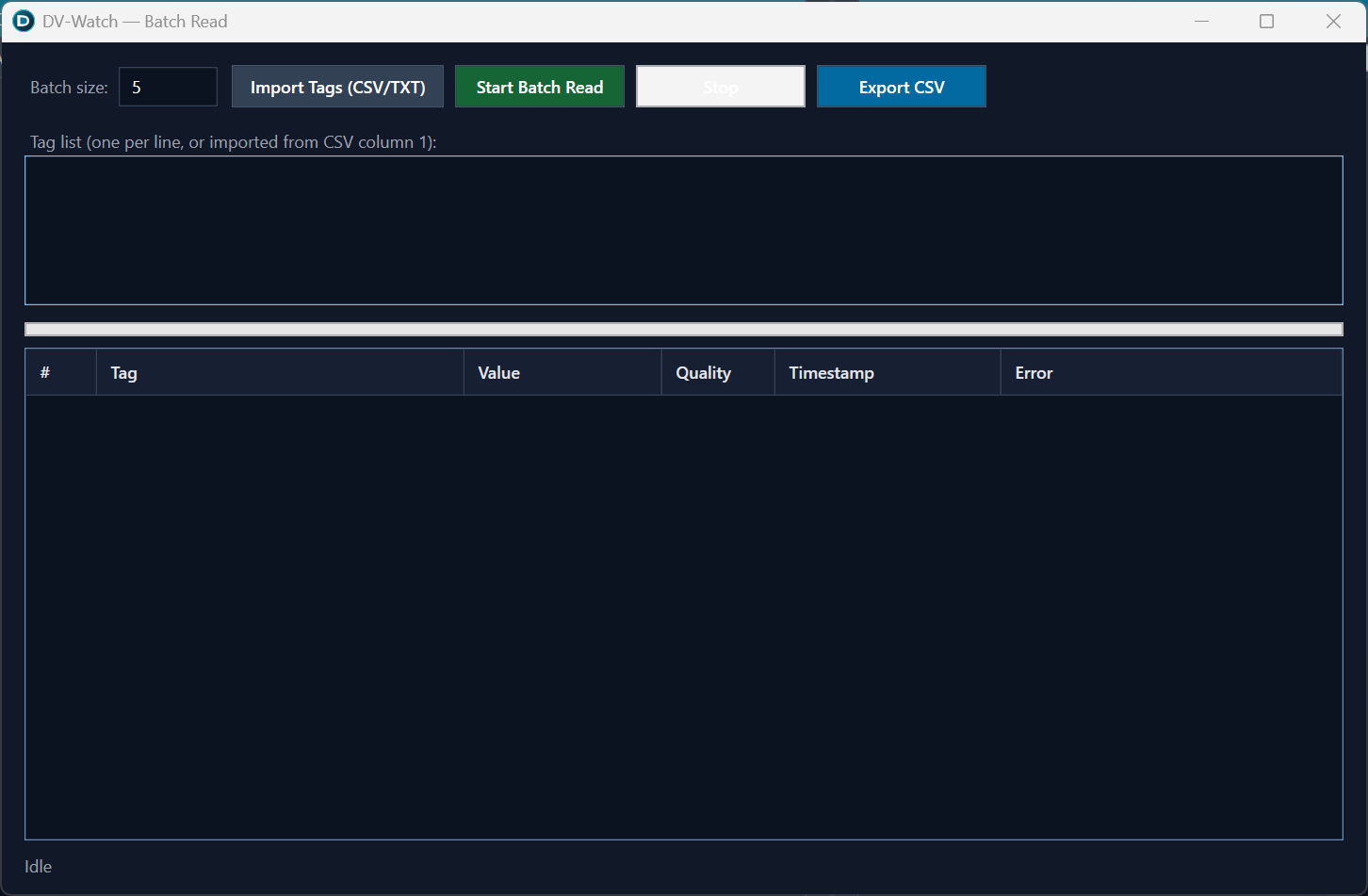The width and height of the screenshot is (1368, 896).
Task: Click the Idle status text
Action: coord(39,867)
